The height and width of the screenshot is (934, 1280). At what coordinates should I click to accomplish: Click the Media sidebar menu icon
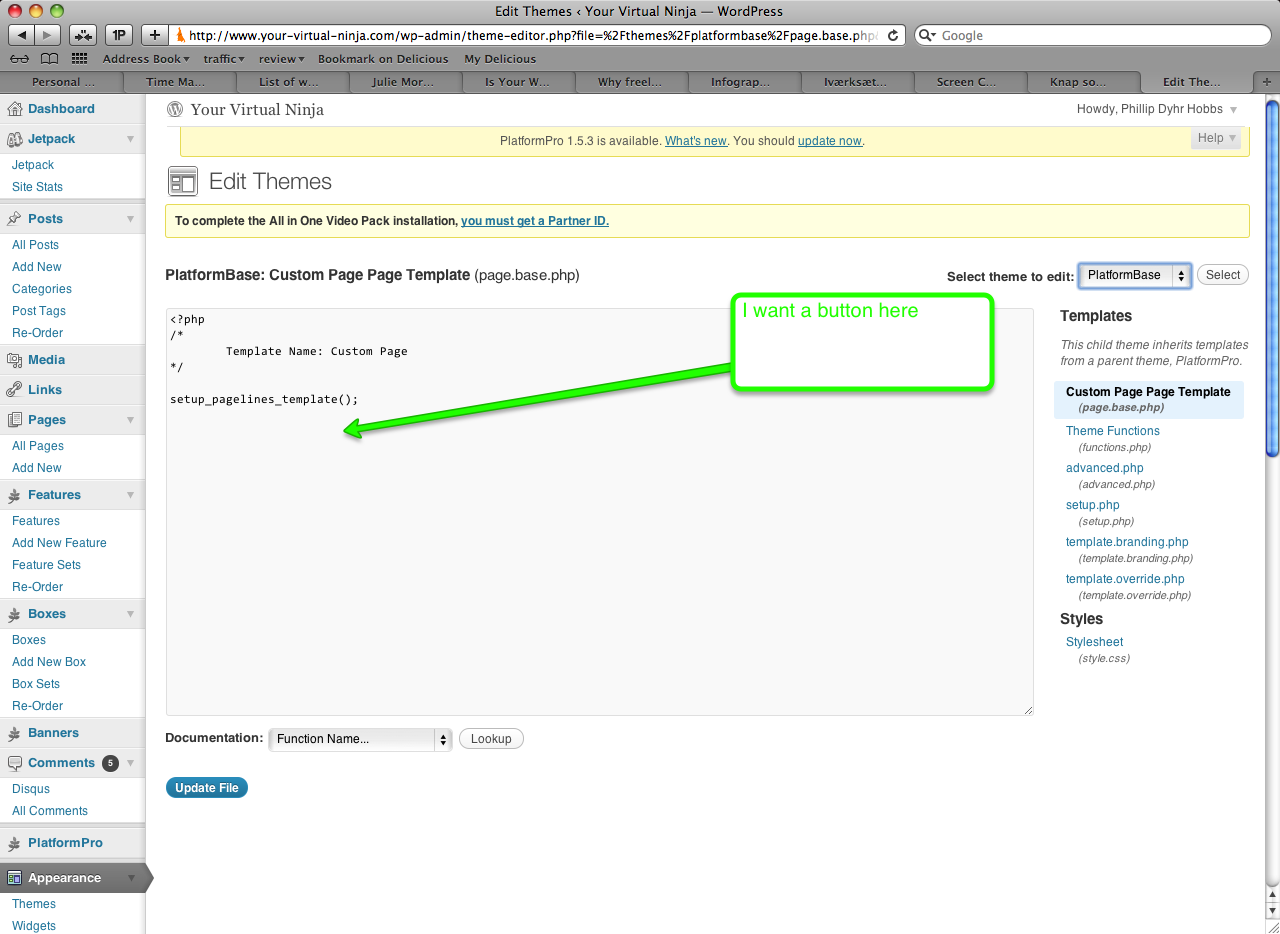tap(14, 360)
